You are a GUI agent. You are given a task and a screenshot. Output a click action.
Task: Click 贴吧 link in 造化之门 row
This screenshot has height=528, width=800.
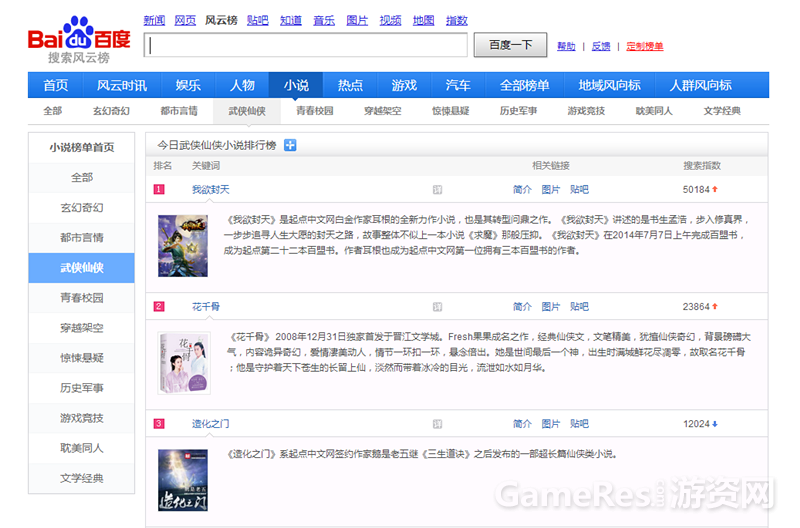point(580,424)
